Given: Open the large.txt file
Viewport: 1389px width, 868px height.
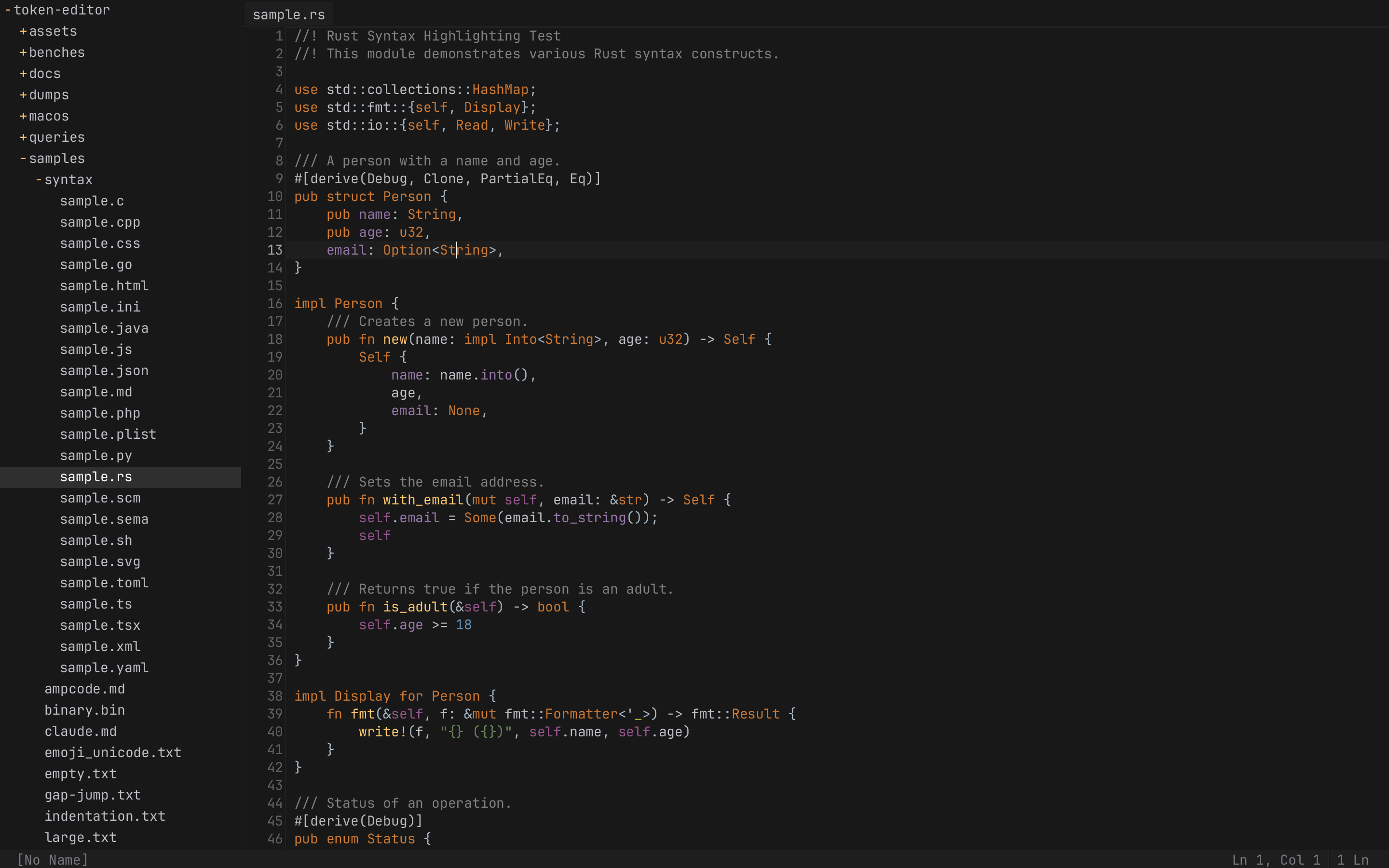Looking at the screenshot, I should 80,837.
